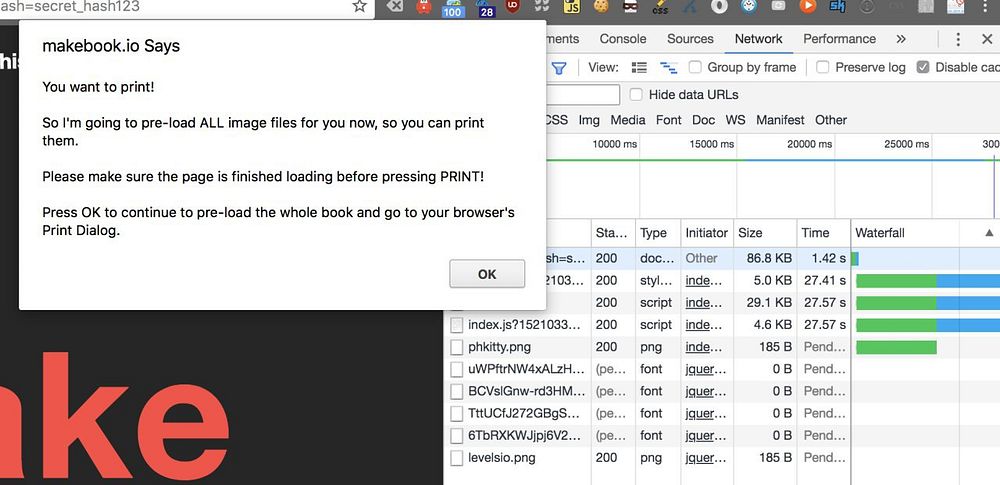Toggle the overview waterfall view icon
Screen dimensions: 1000x485
(x=668, y=68)
